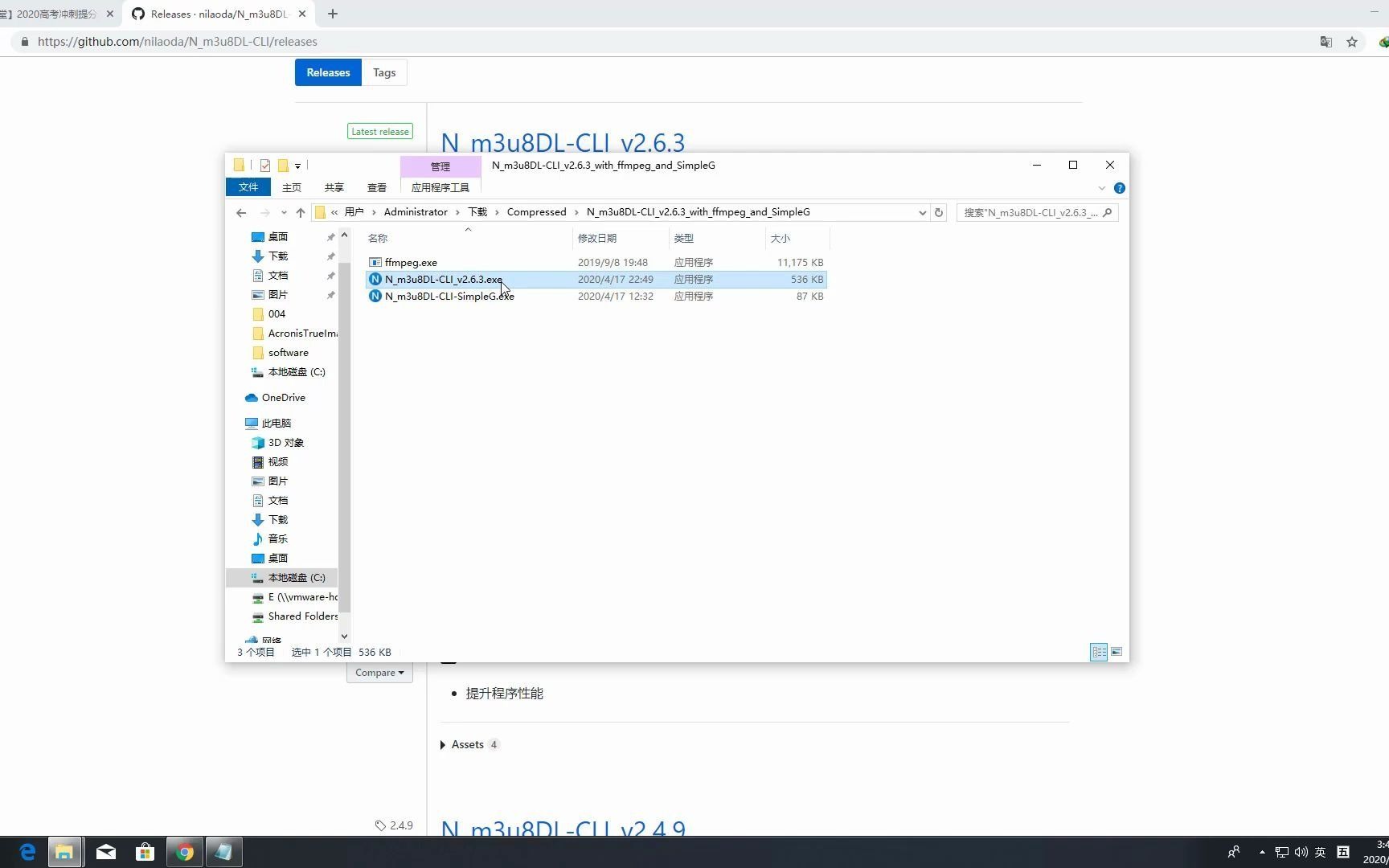Open Microsoft Edge from taskbar
Screen dimensions: 1389x868
pos(27,852)
